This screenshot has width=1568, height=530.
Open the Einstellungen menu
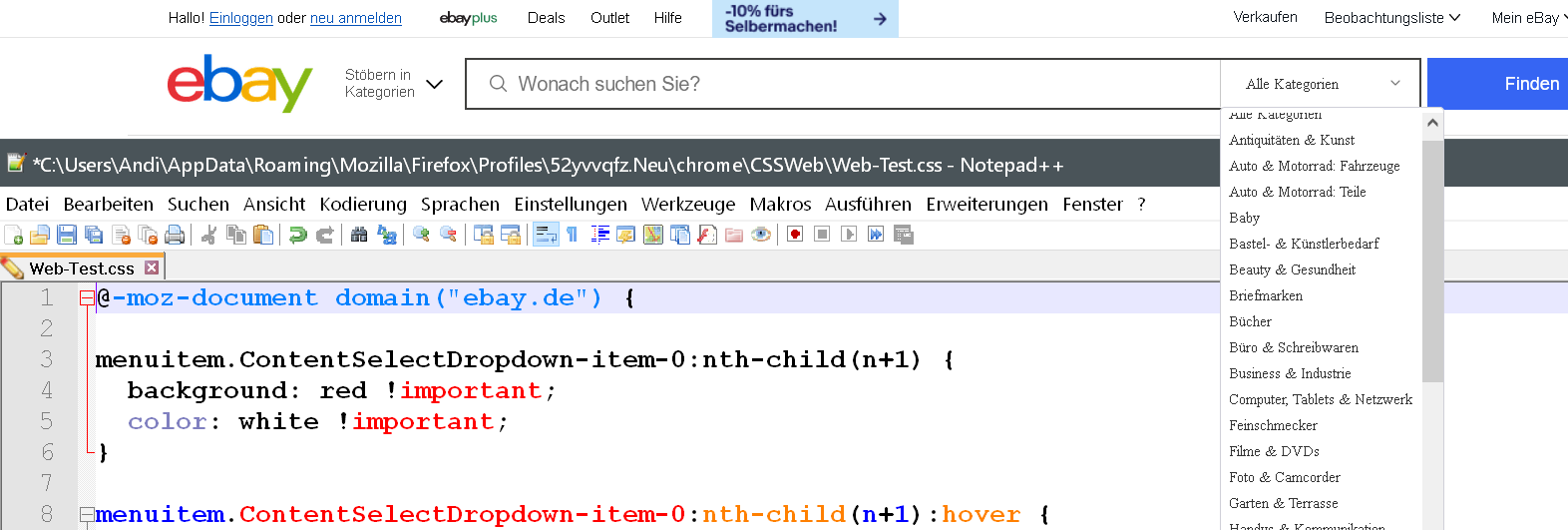pos(571,204)
